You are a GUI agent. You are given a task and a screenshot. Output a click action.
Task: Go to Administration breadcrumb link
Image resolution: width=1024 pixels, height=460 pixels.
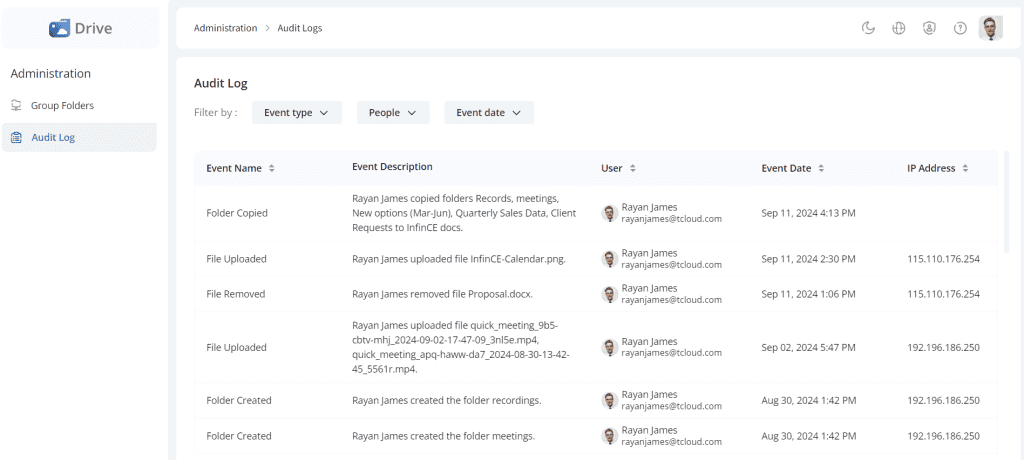click(225, 28)
